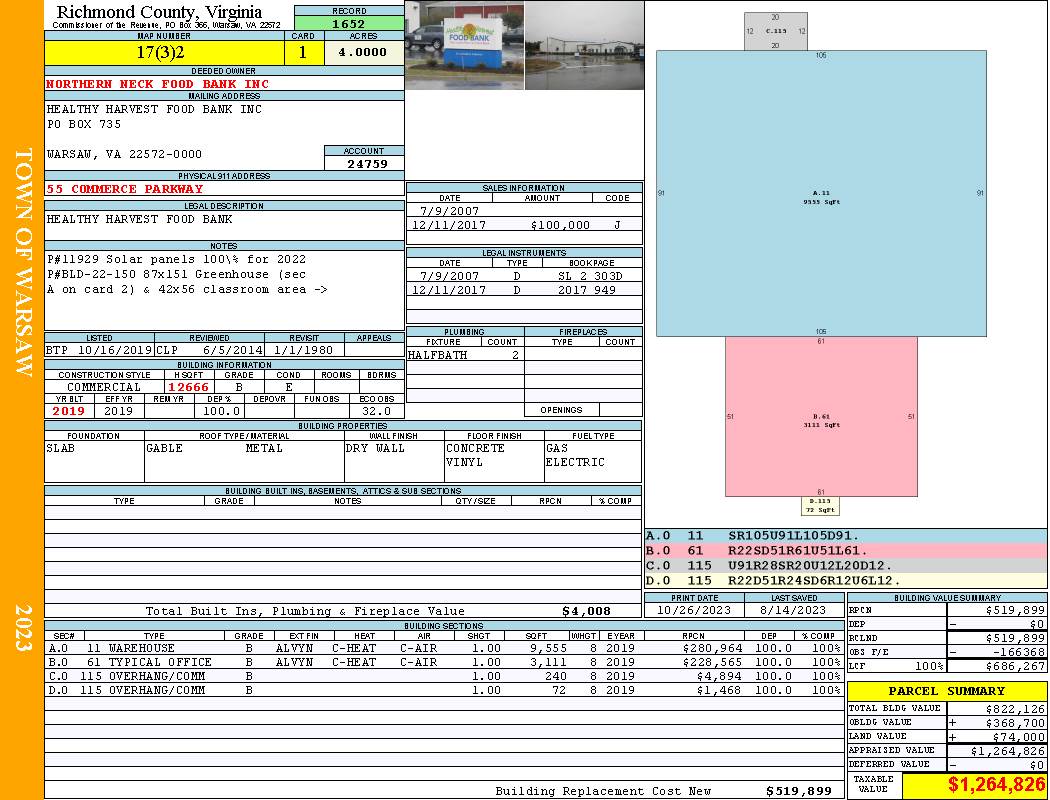Select the blue section A.11 sketch area

click(821, 193)
